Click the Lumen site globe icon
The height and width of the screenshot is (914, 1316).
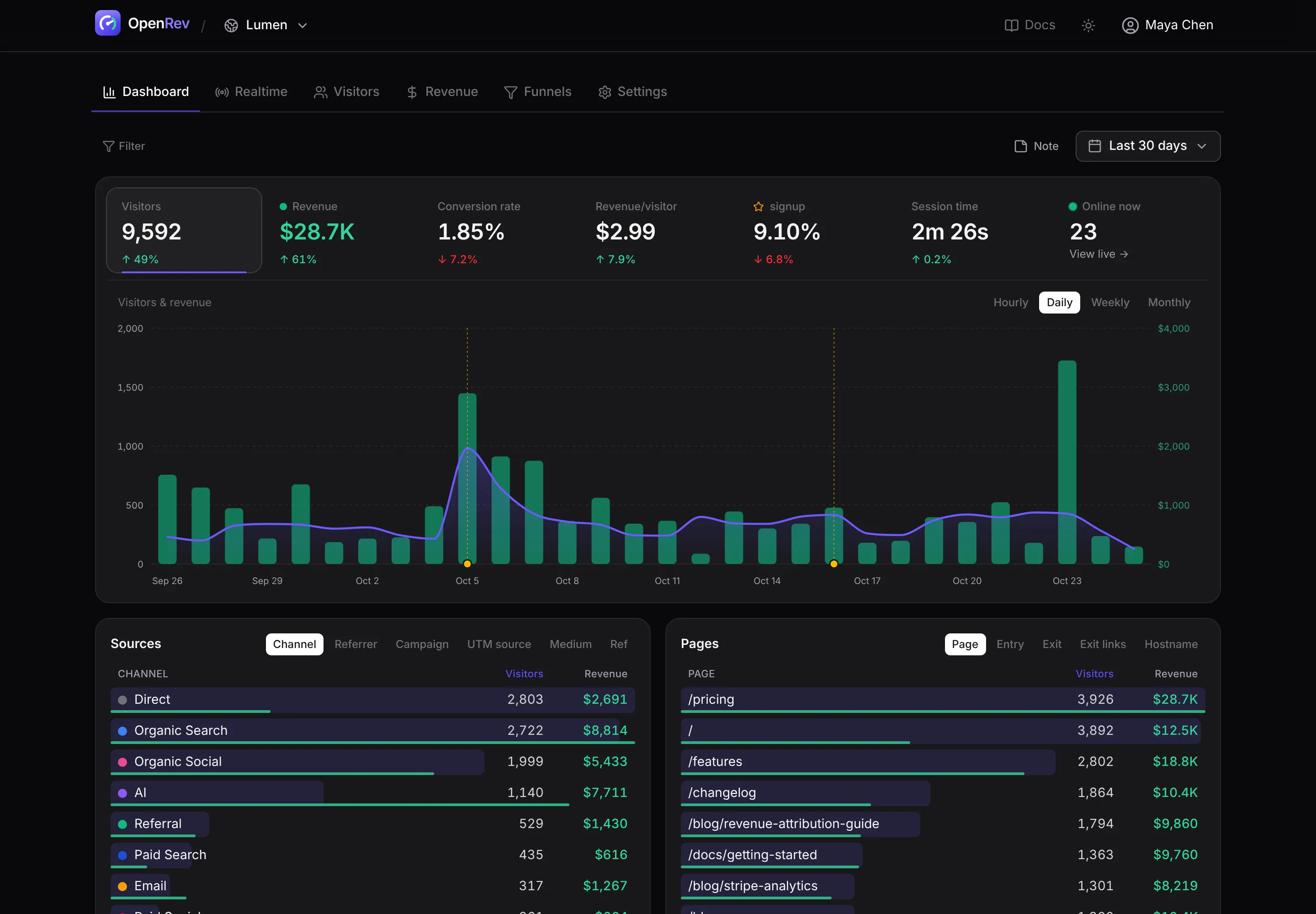231,25
